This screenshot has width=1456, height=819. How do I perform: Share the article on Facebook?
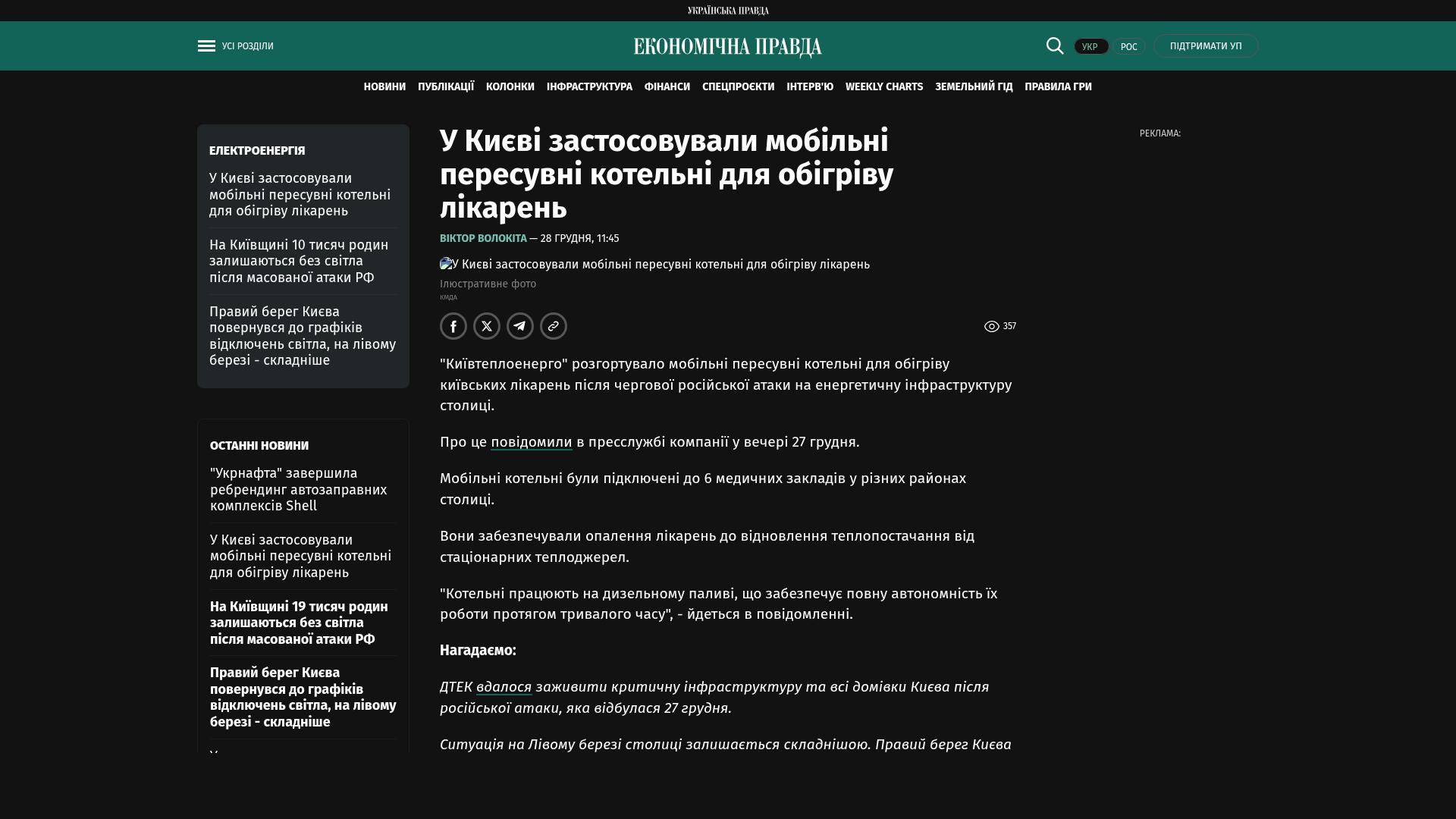453,326
